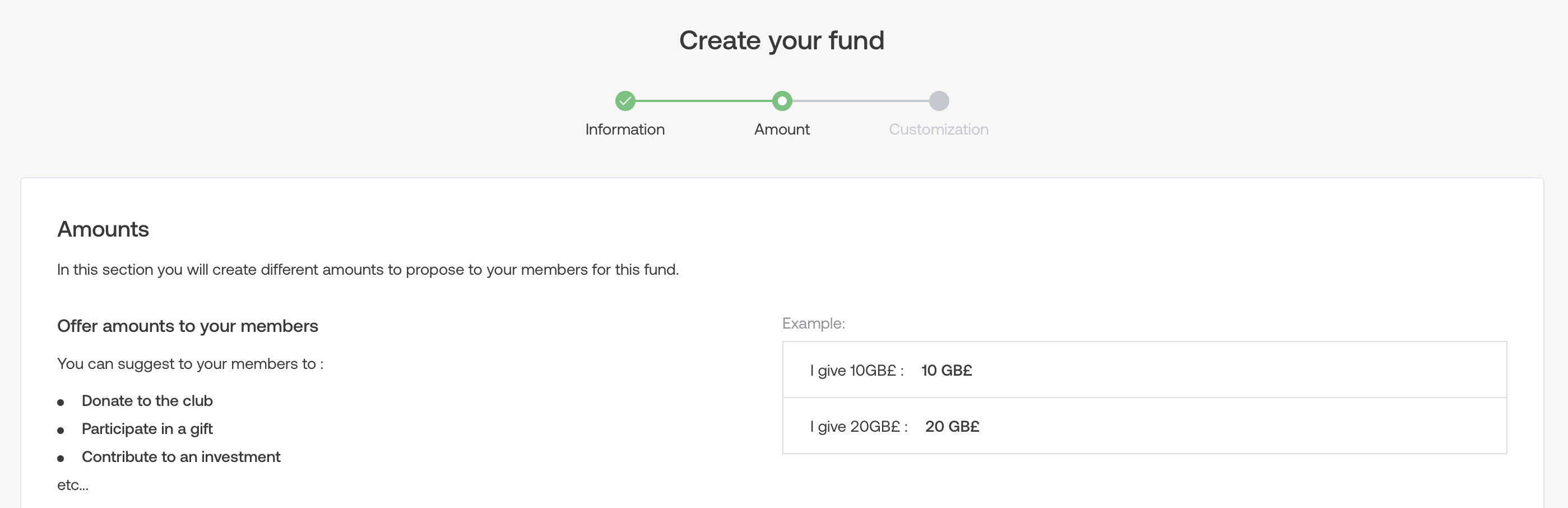Select the Amount step label
1568x508 pixels.
click(782, 129)
